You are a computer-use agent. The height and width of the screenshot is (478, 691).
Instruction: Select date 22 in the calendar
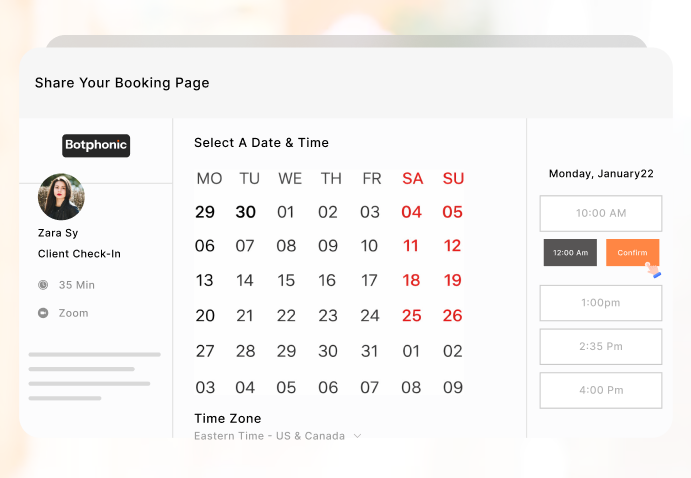pos(286,315)
